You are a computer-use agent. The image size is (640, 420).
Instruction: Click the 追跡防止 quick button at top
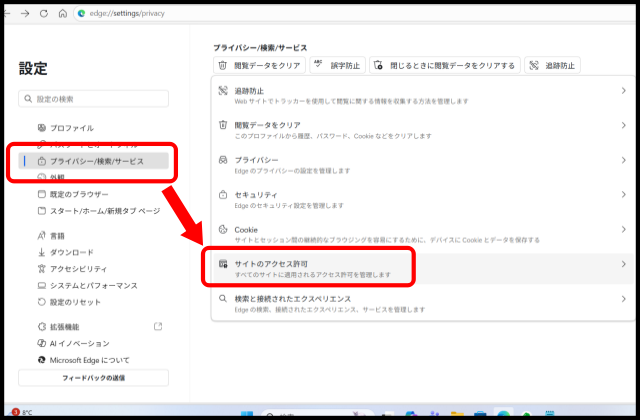[x=552, y=65]
